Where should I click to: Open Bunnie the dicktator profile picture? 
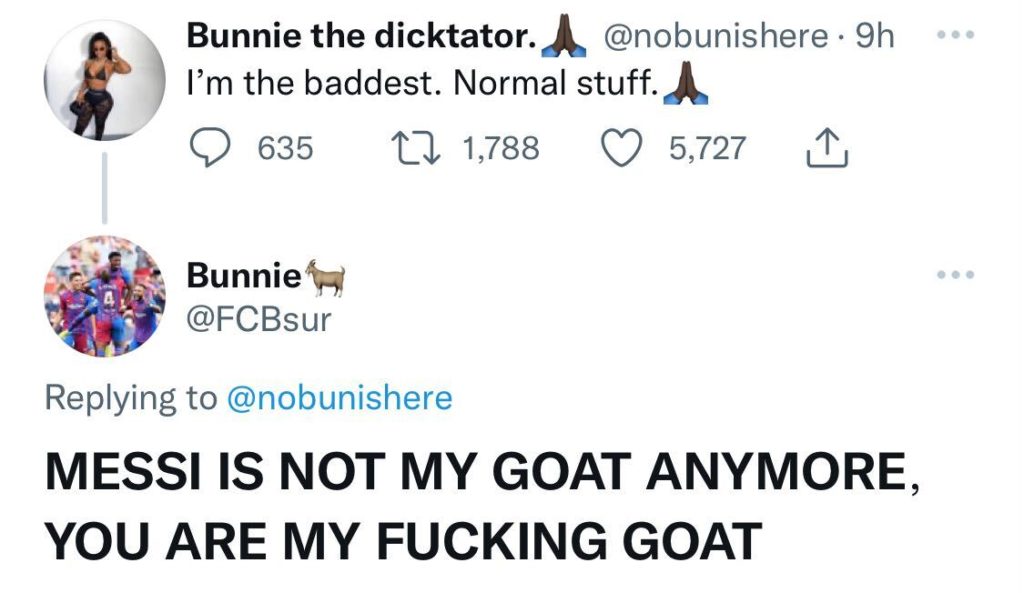(x=105, y=80)
